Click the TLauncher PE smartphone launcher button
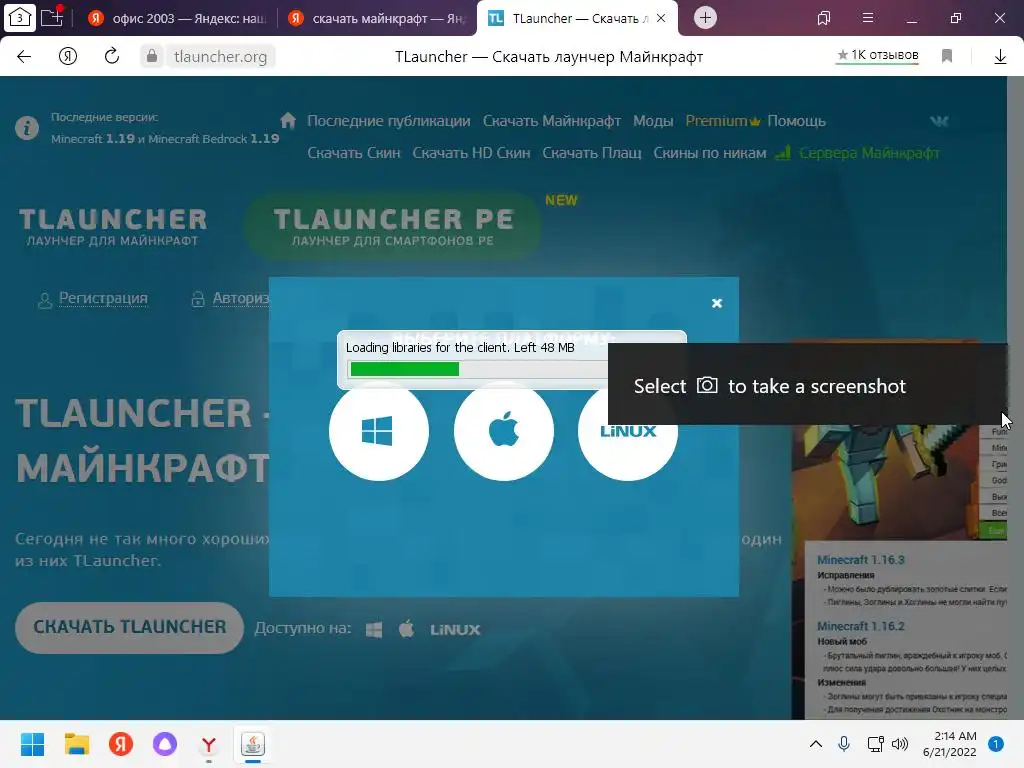The image size is (1024, 768). click(393, 227)
